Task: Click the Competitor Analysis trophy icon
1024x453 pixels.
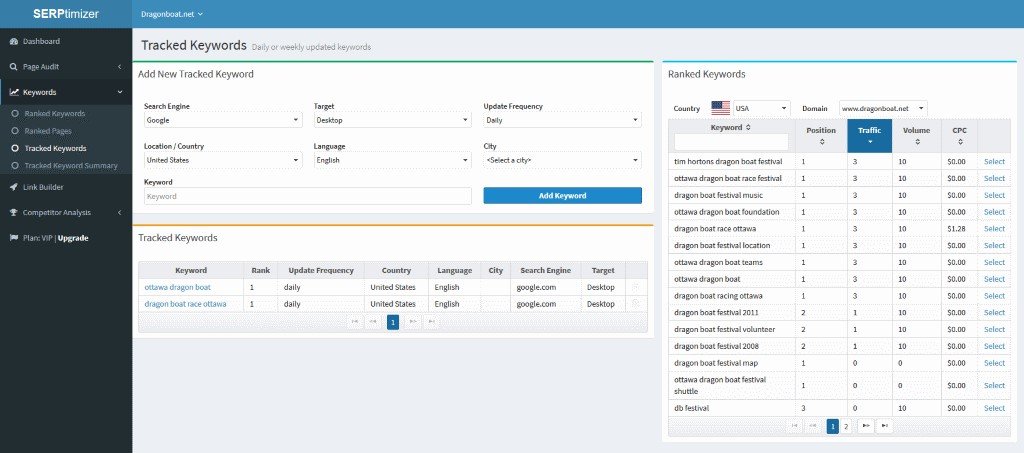Action: point(14,213)
